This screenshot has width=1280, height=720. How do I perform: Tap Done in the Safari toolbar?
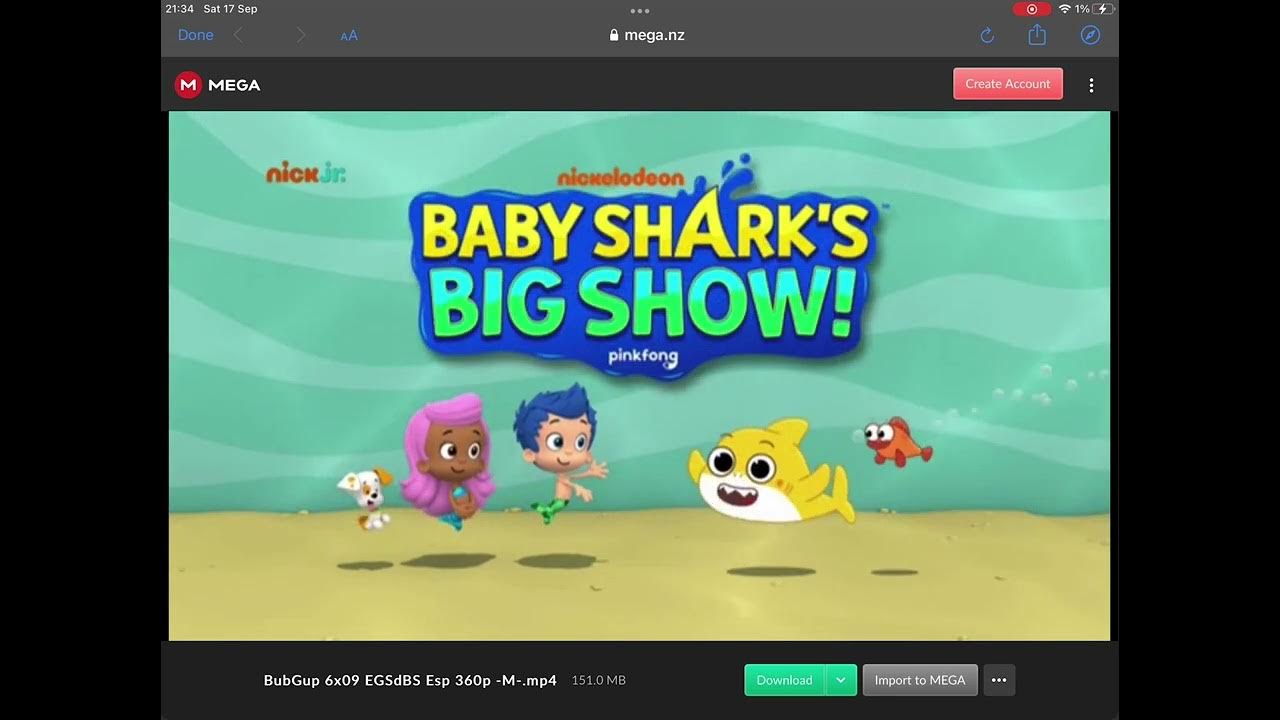click(x=195, y=35)
